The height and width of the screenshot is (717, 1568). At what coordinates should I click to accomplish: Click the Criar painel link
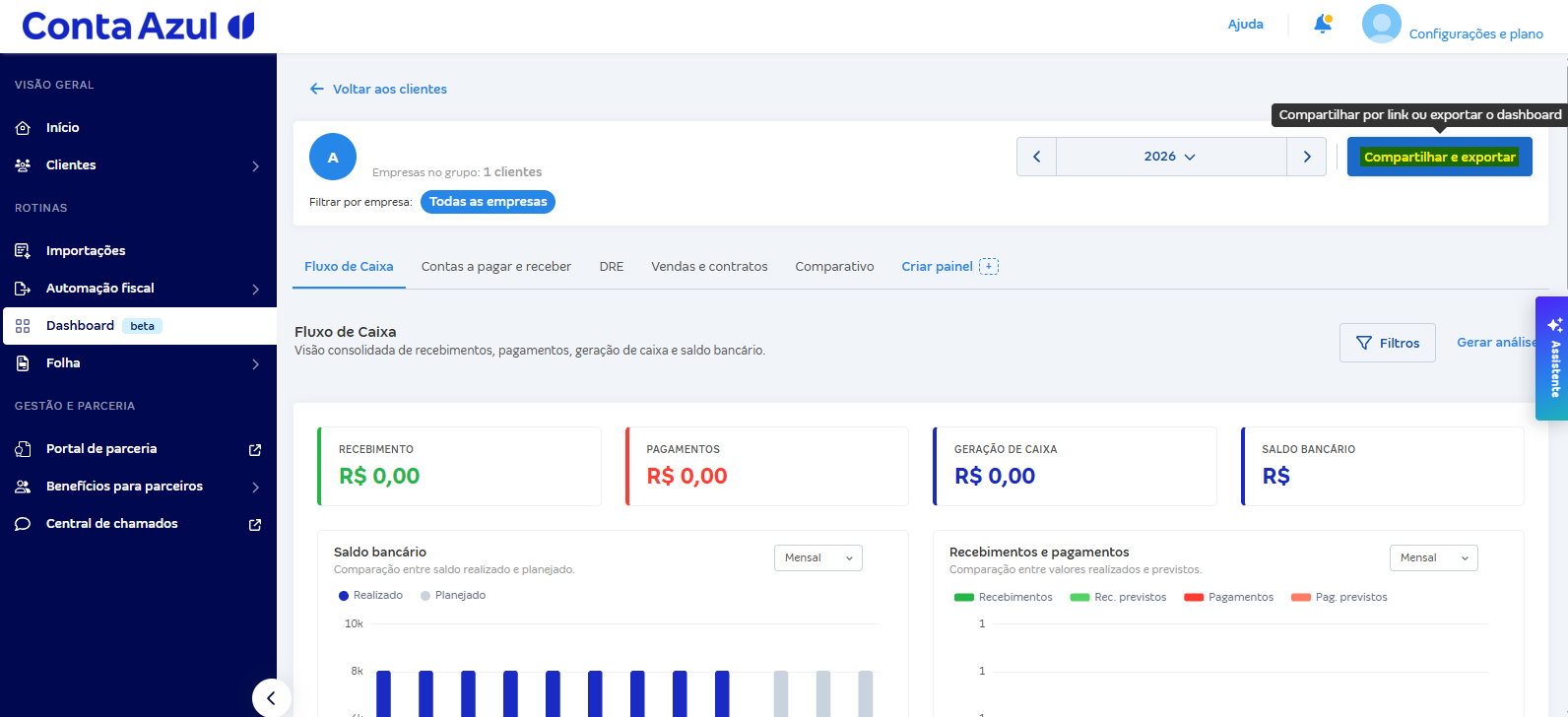click(x=937, y=267)
